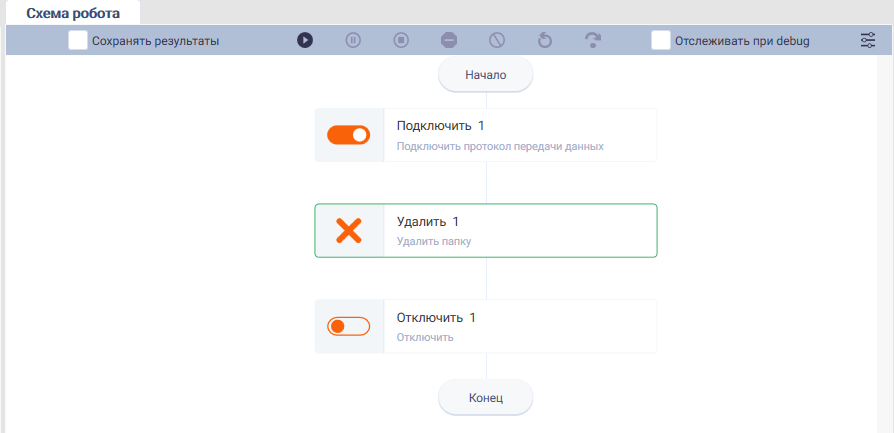
Task: Click the Play run button in toolbar
Action: (305, 41)
